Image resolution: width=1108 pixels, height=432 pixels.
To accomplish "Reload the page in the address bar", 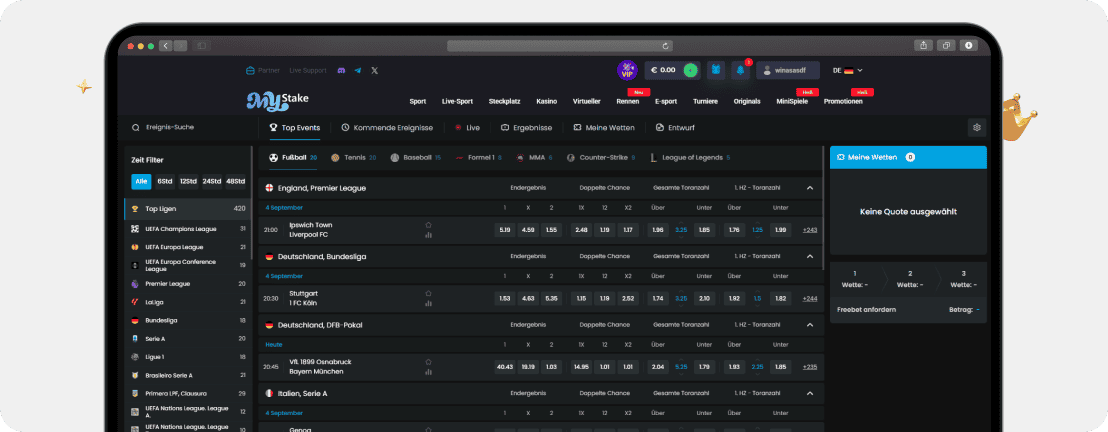I will coord(666,46).
